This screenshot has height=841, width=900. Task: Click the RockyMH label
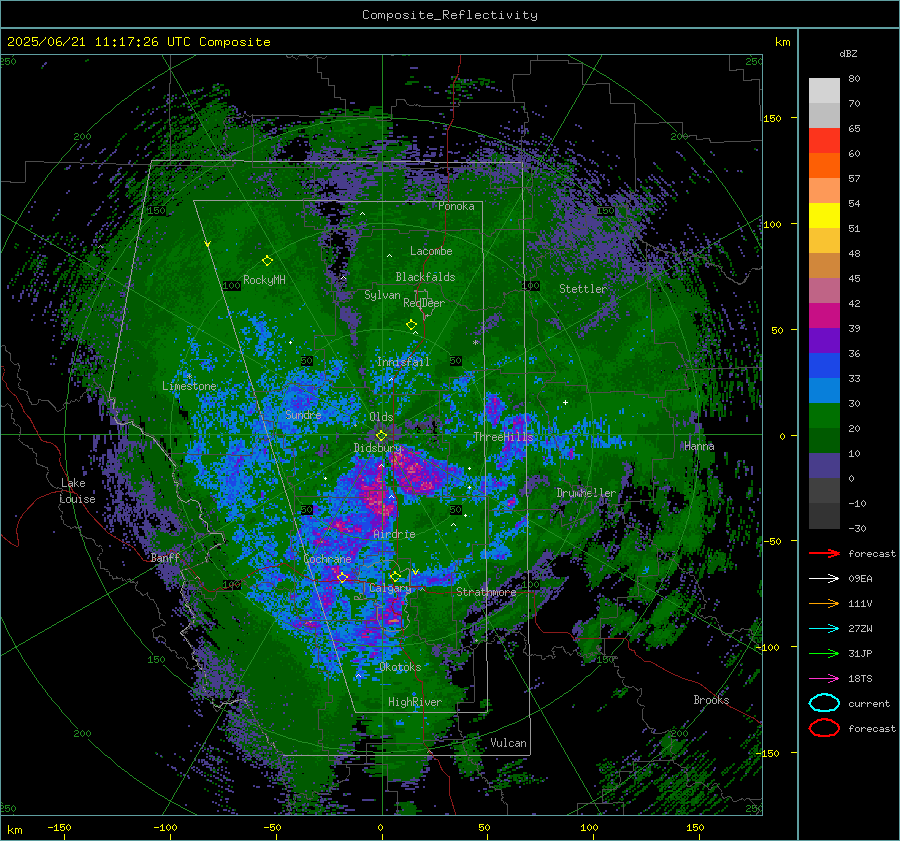264,280
